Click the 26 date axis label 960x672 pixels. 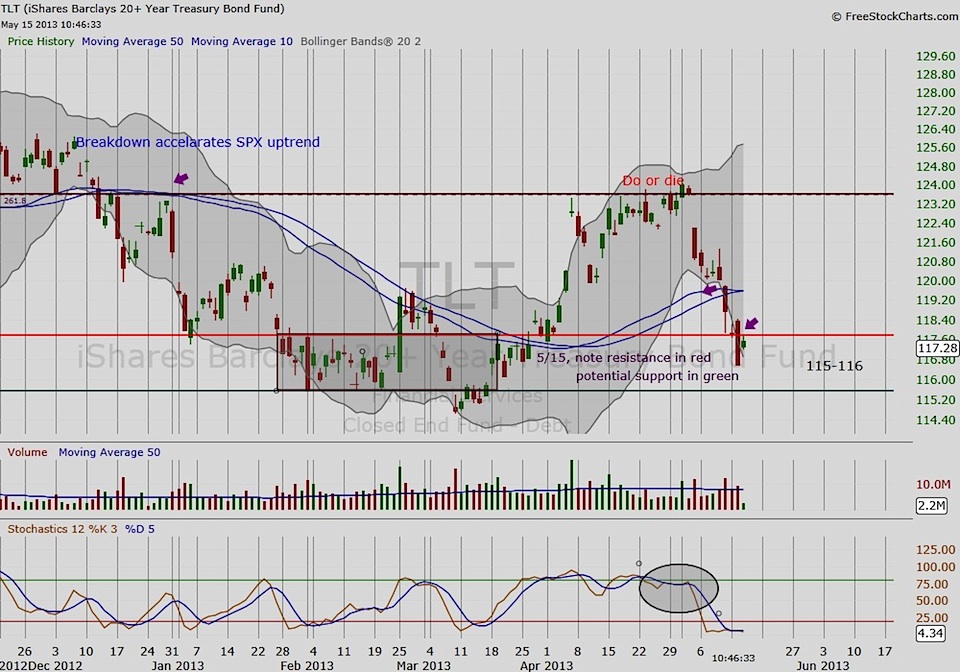[24, 651]
